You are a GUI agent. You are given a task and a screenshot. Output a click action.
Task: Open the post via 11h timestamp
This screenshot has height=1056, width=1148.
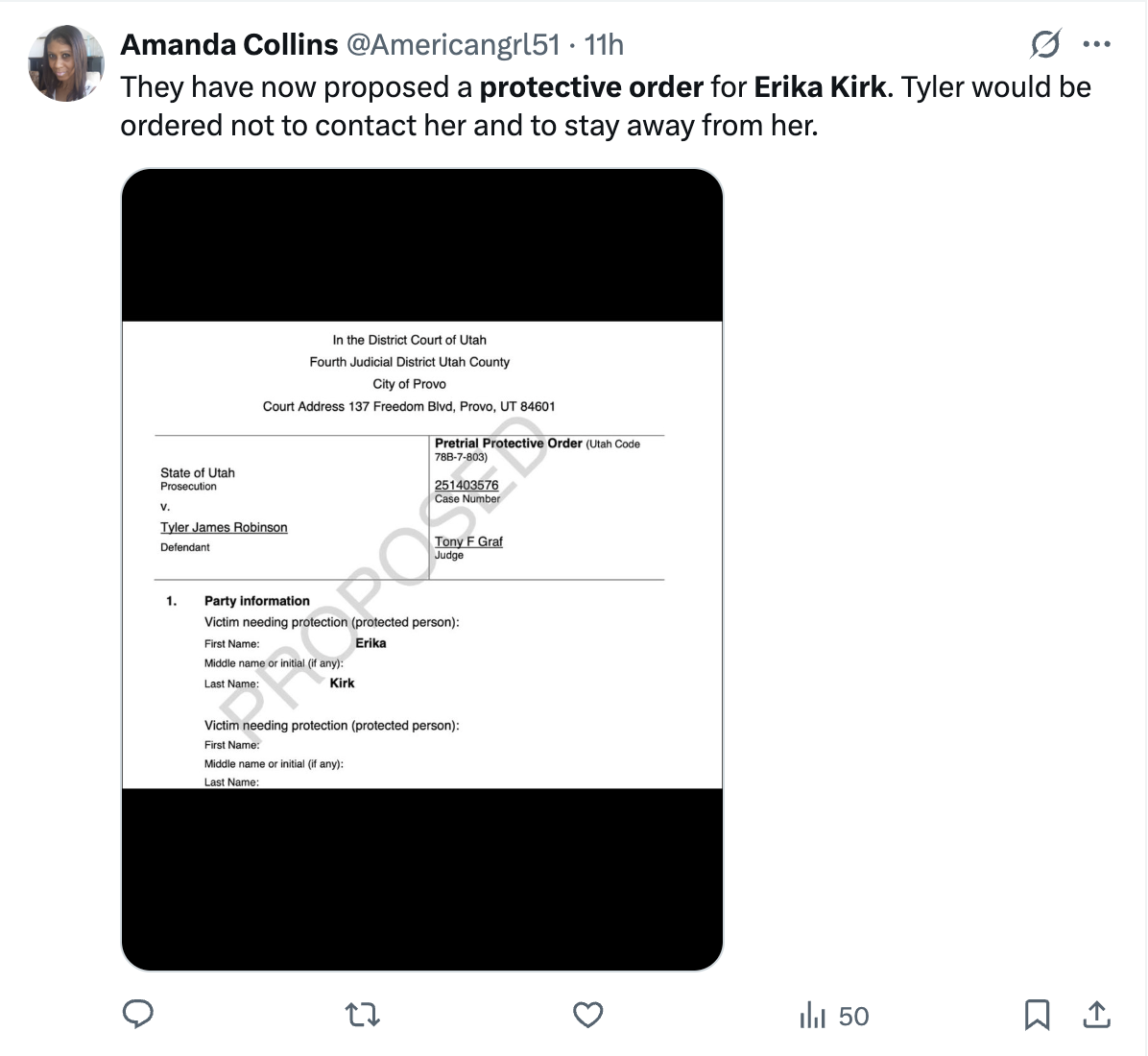(604, 44)
